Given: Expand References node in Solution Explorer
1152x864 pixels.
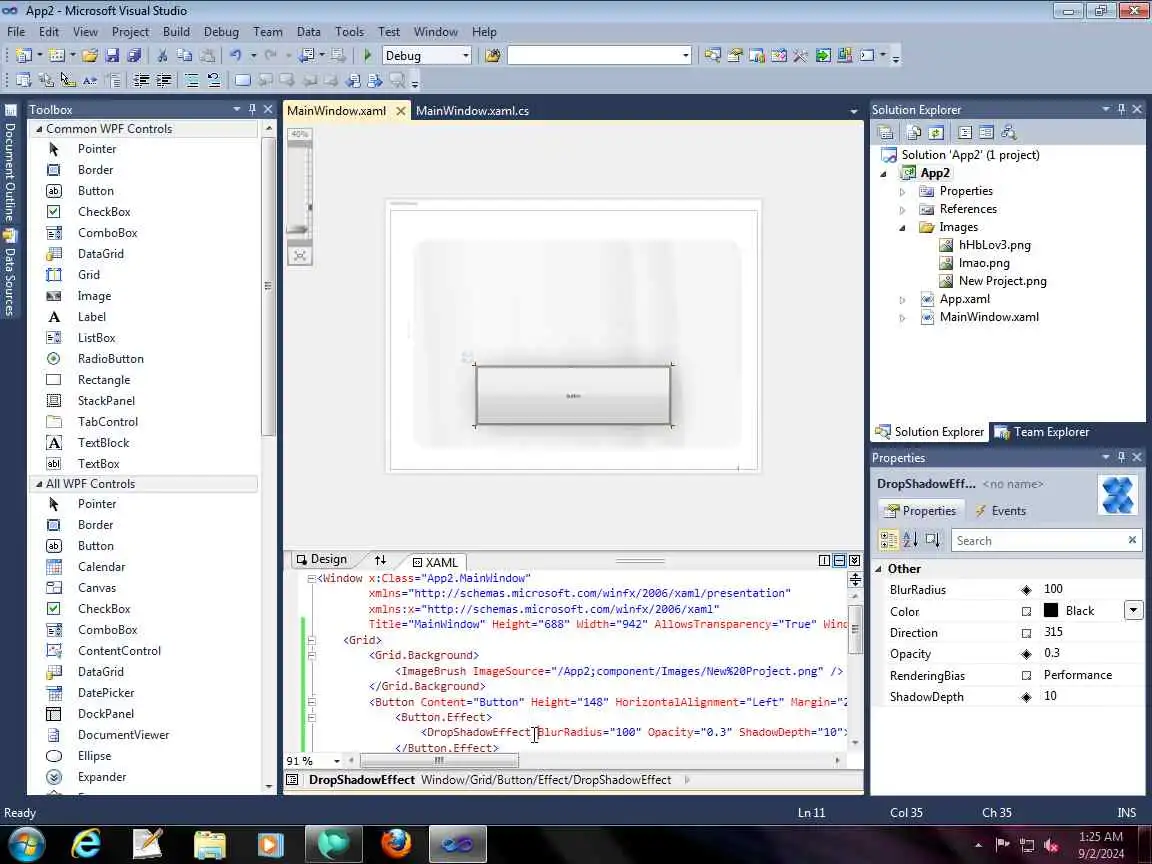Looking at the screenshot, I should (902, 209).
